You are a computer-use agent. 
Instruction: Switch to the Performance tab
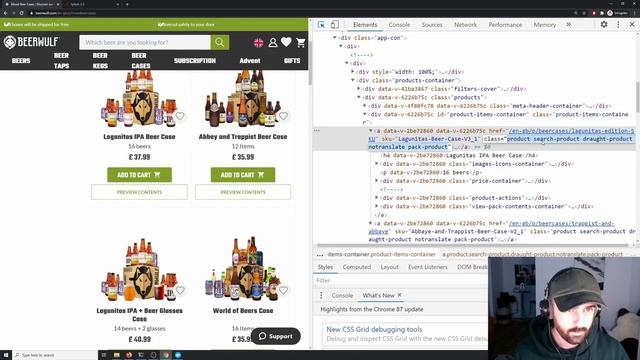[505, 25]
